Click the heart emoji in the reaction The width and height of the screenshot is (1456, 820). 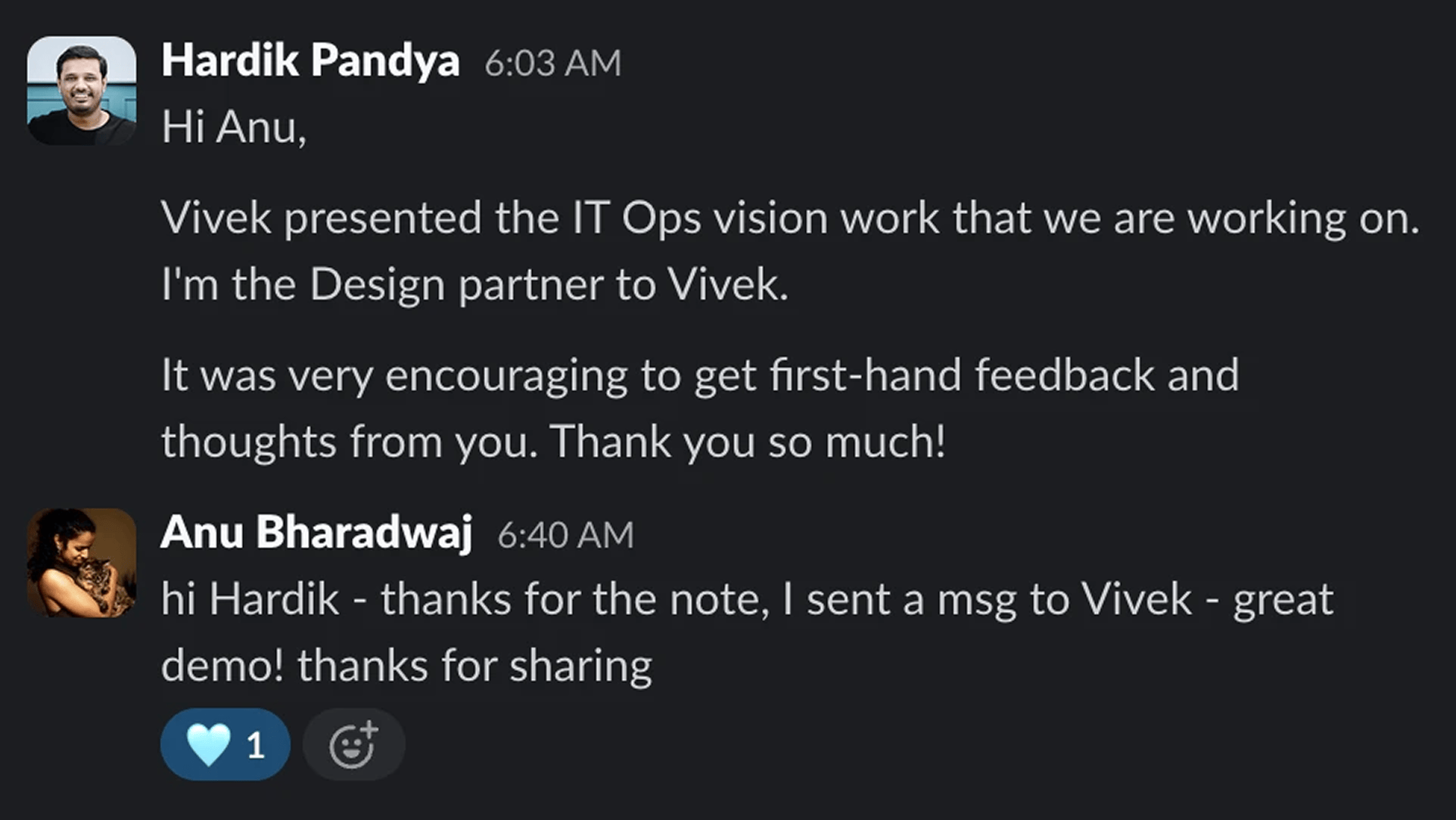tap(208, 744)
